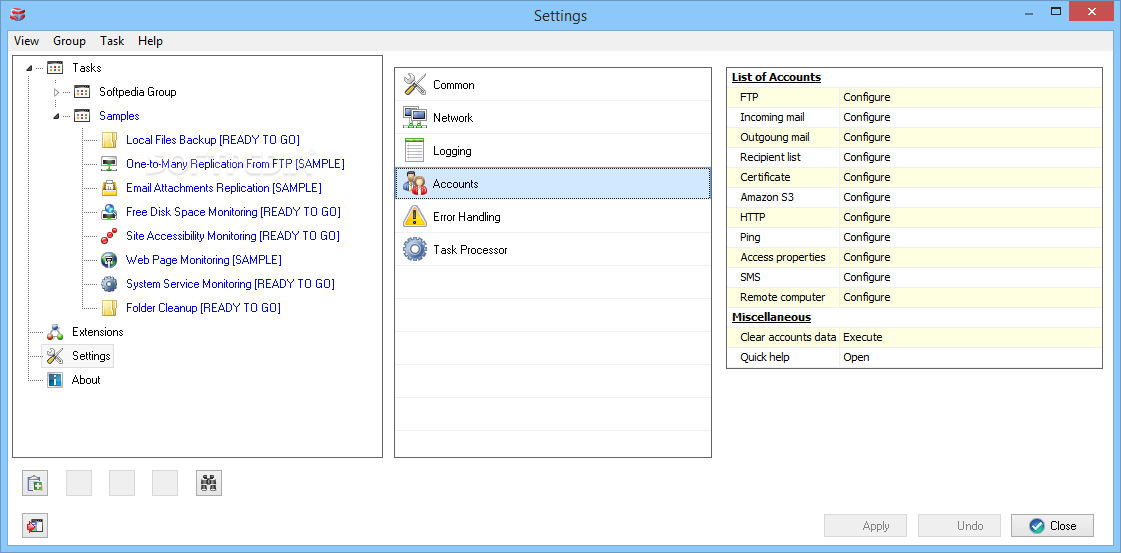Click the Extensions network icon
The width and height of the screenshot is (1121, 553).
tap(55, 332)
